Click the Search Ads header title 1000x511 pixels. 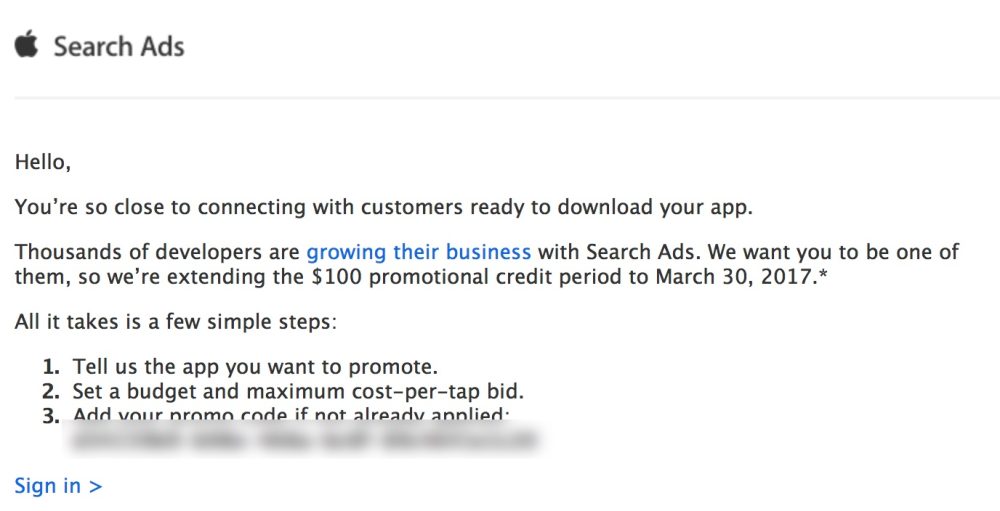click(118, 47)
